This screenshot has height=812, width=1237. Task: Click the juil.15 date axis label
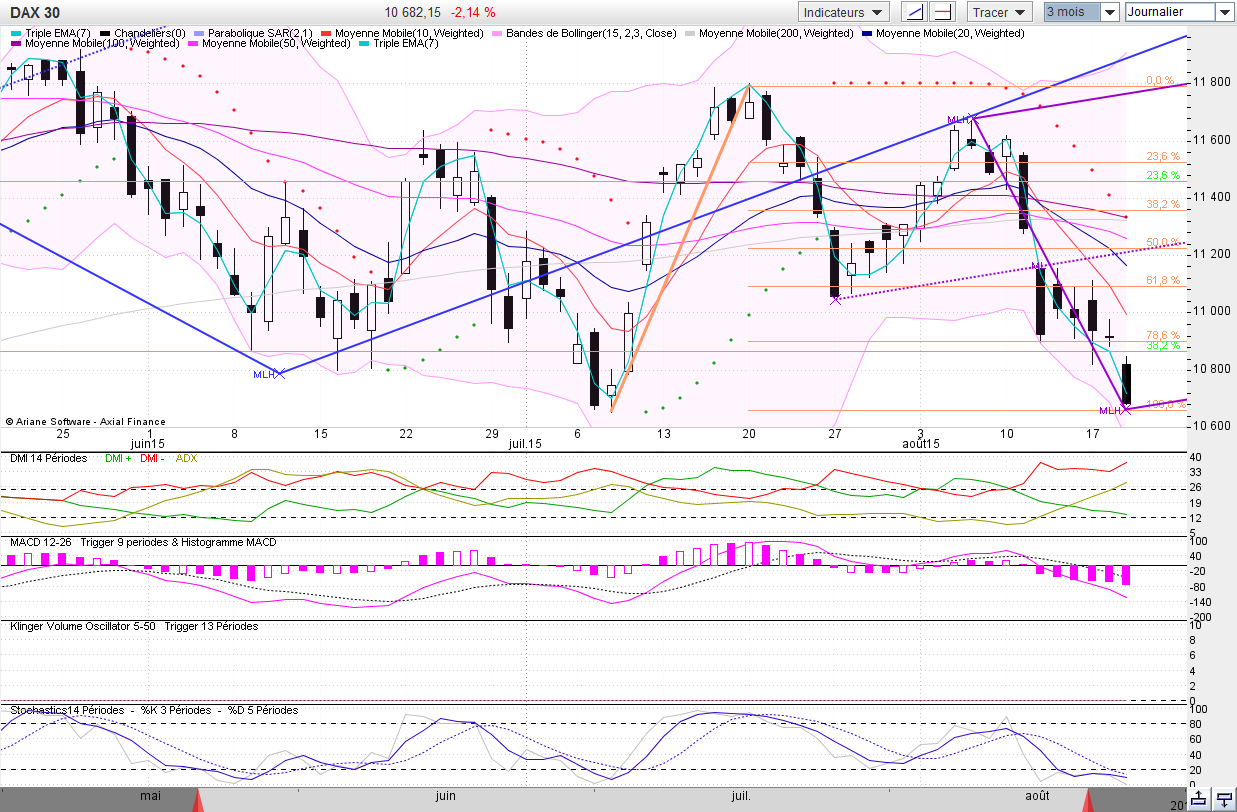tap(525, 443)
